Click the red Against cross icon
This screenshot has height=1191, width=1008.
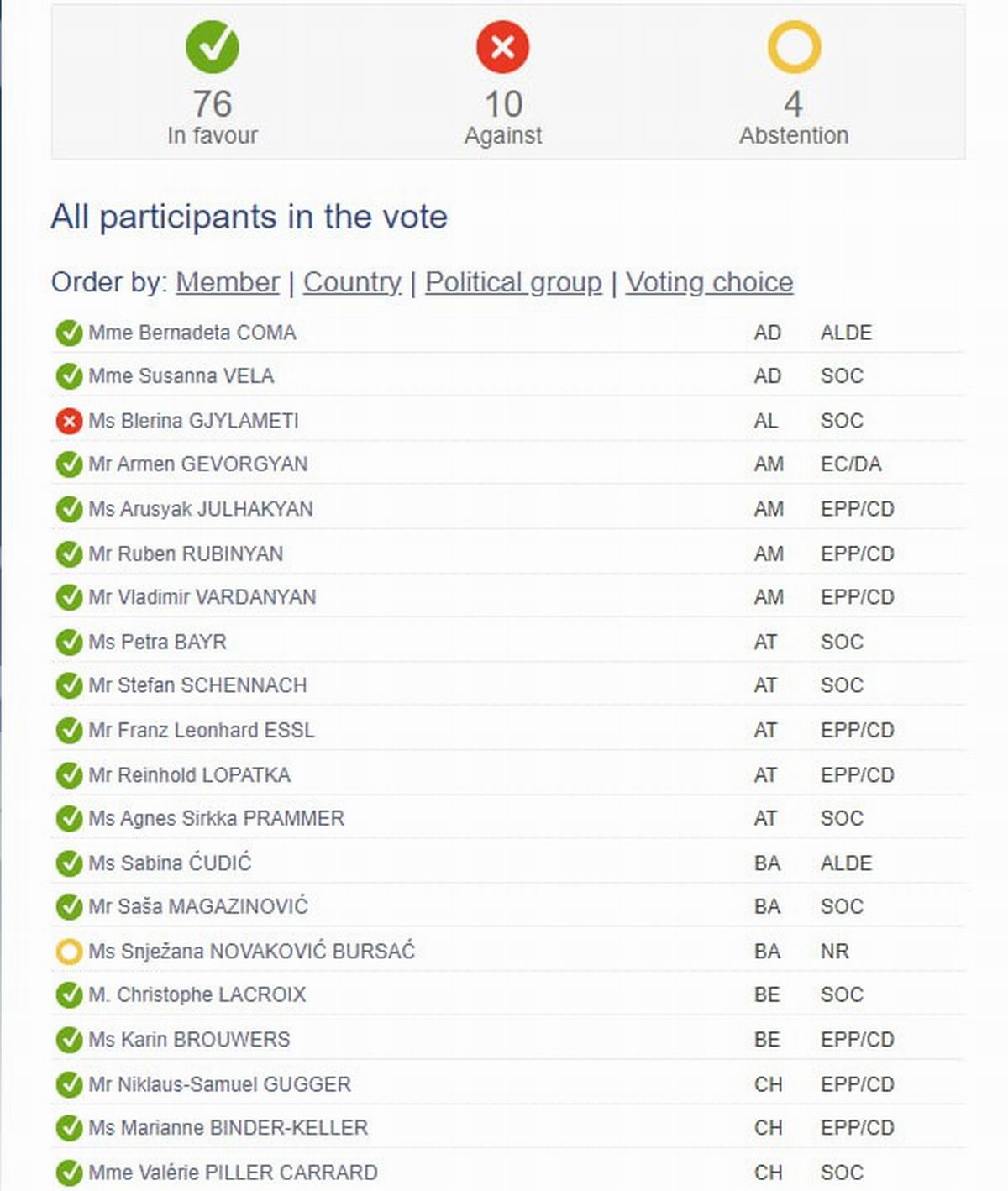tap(502, 47)
